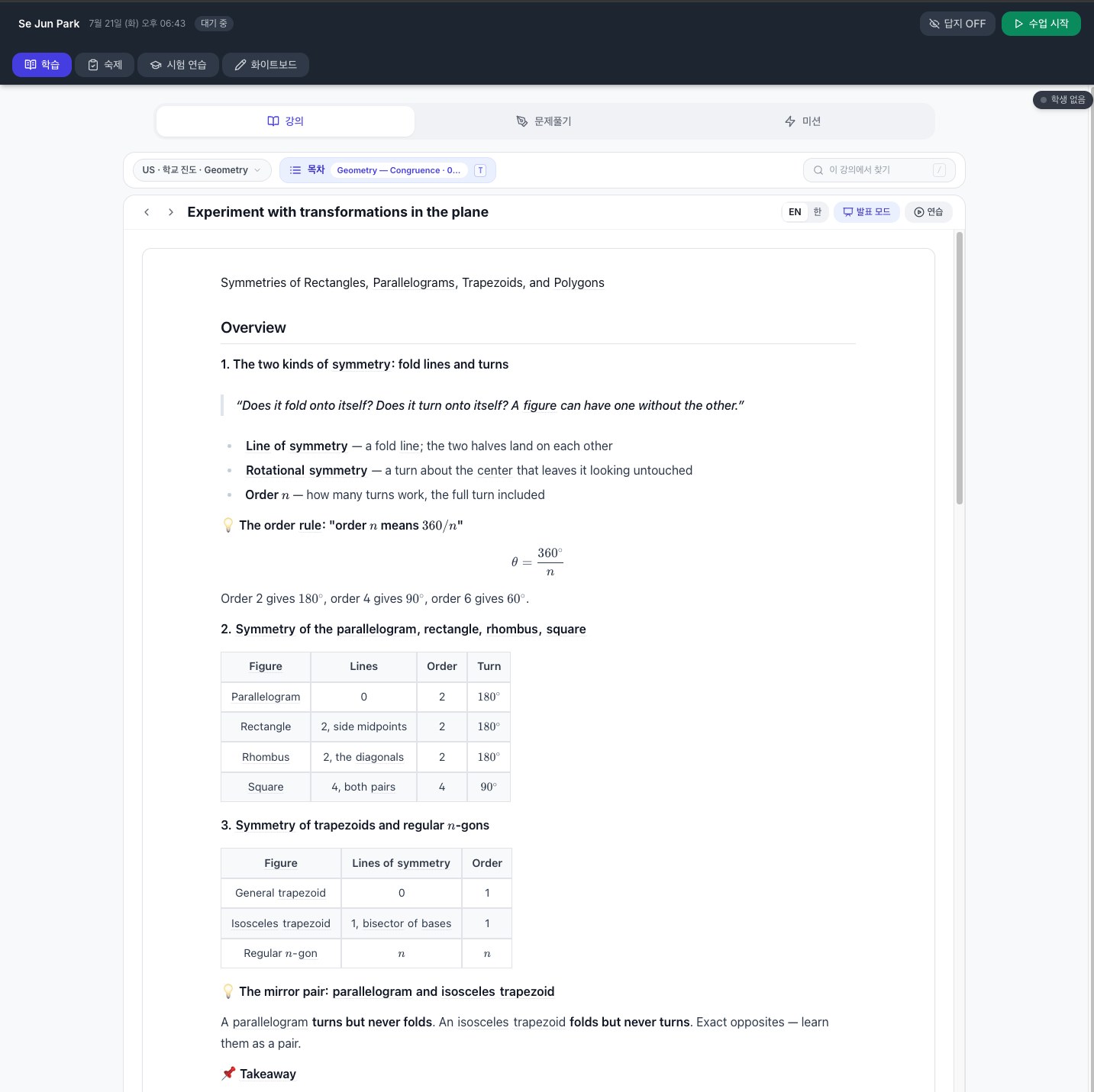This screenshot has height=1092, width=1094.
Task: Click the lightbulb icon beside "The order rule"
Action: click(x=228, y=525)
